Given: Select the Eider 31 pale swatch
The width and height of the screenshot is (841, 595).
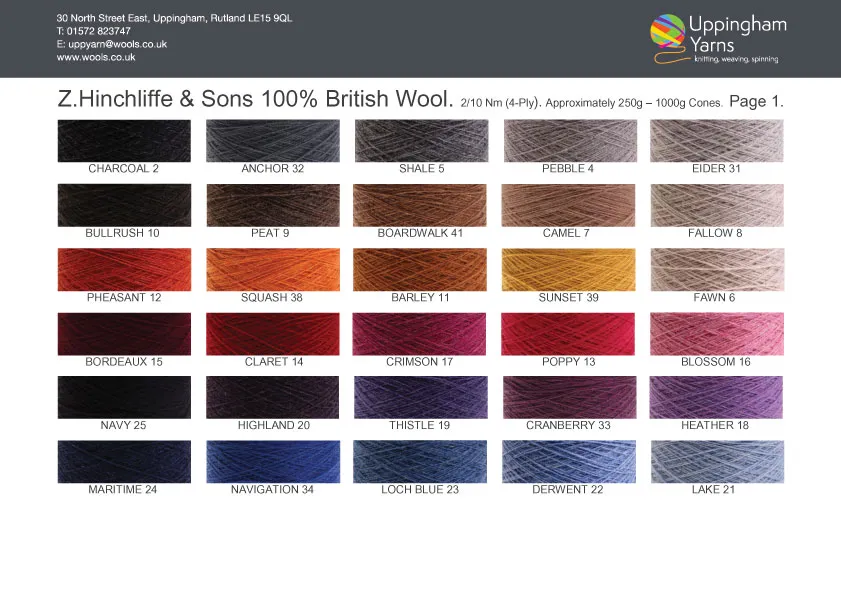Looking at the screenshot, I should click(716, 141).
